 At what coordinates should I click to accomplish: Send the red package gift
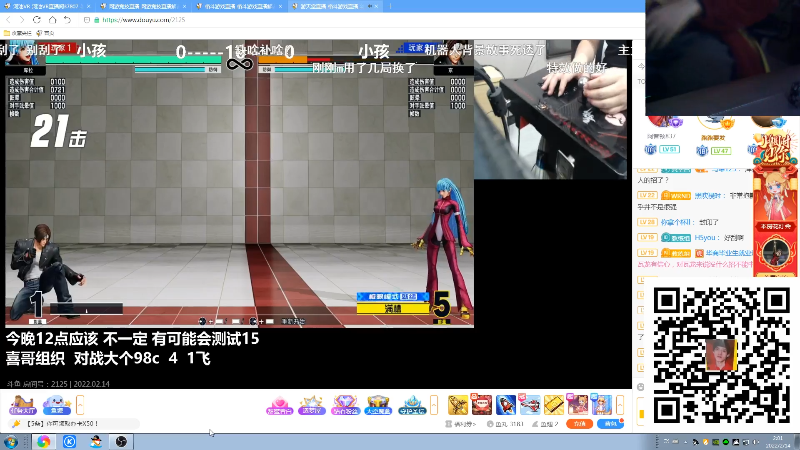pyautogui.click(x=481, y=405)
